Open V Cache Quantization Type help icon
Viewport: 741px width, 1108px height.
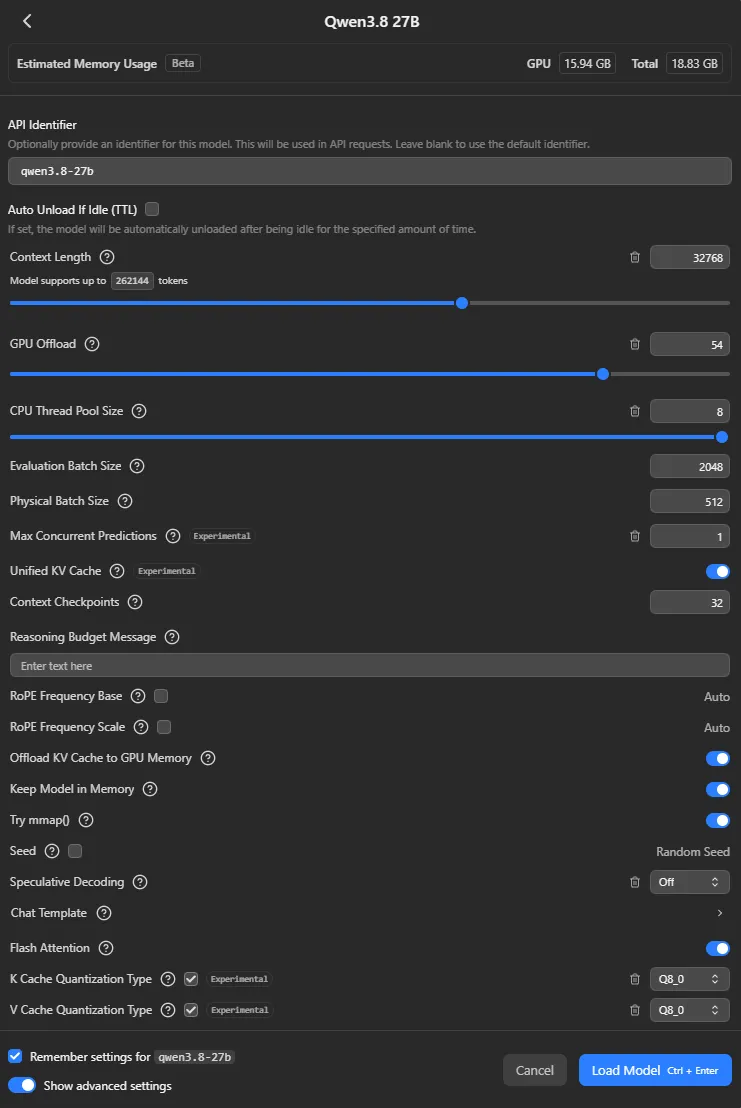tap(167, 1010)
